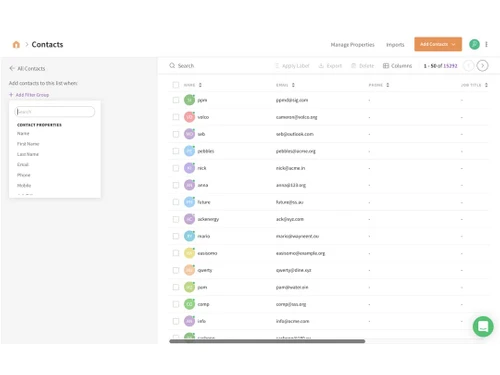Click the Delete trash icon
This screenshot has height=375, width=500.
click(x=354, y=66)
